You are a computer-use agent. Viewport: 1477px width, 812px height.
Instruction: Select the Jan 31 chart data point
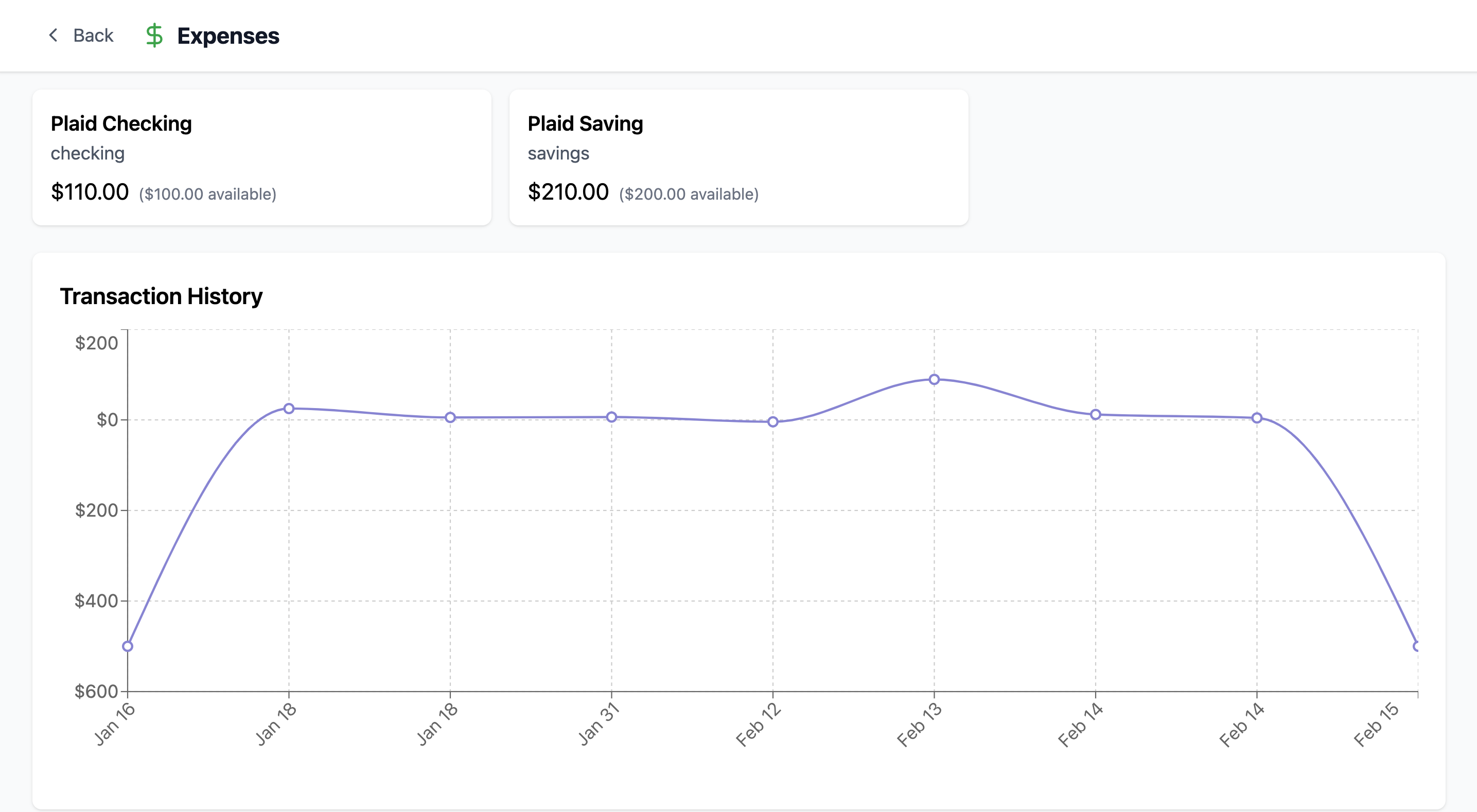point(611,417)
